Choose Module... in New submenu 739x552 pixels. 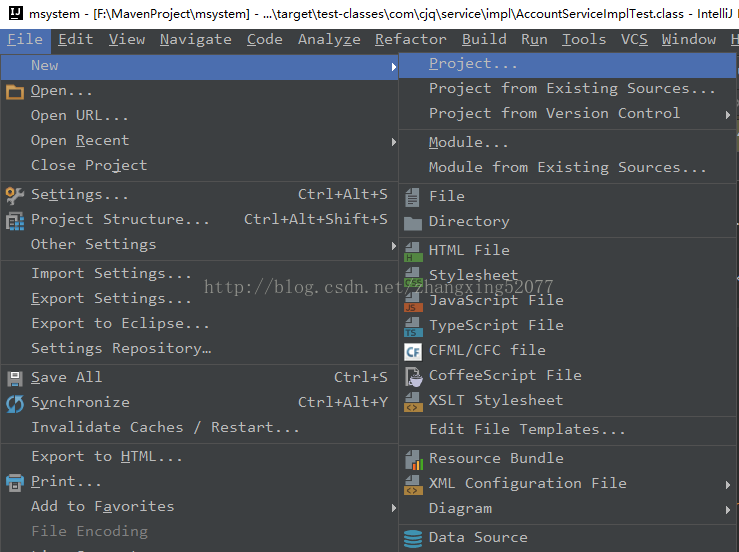coord(567,143)
